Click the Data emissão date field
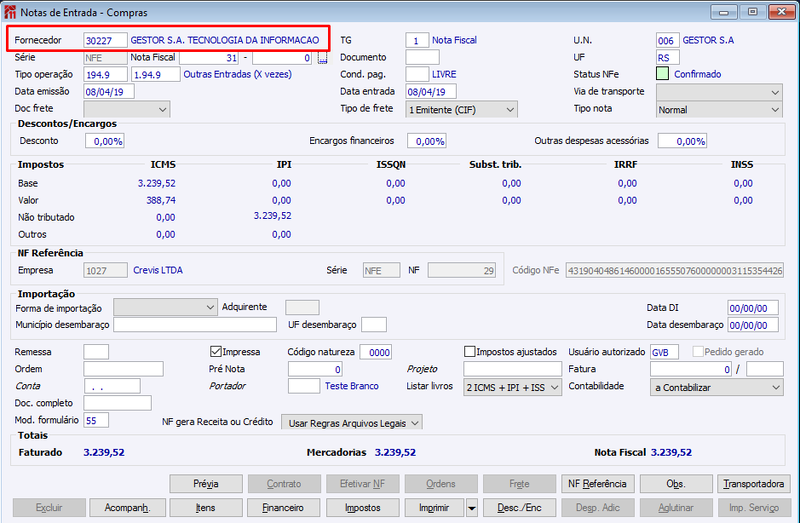This screenshot has height=523, width=800. coord(109,91)
